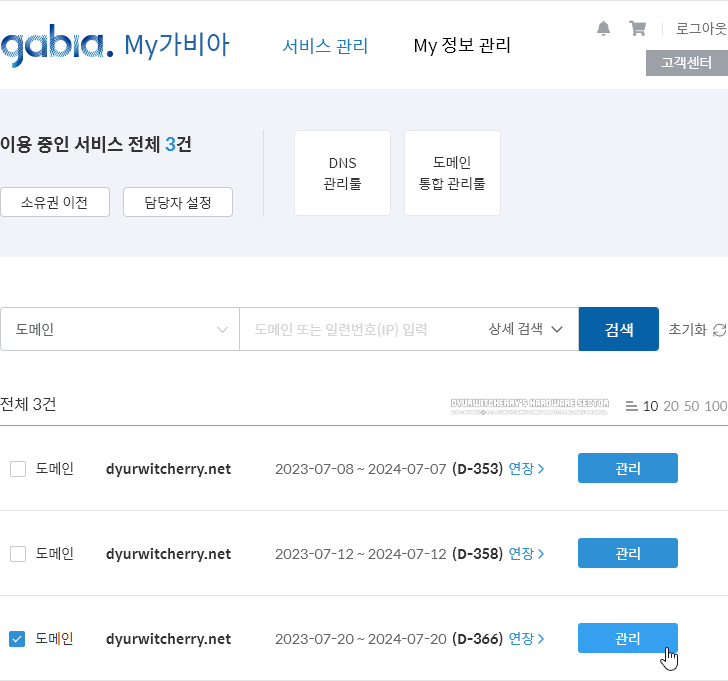Check the checkbox for the D-353 domain row

[18, 469]
